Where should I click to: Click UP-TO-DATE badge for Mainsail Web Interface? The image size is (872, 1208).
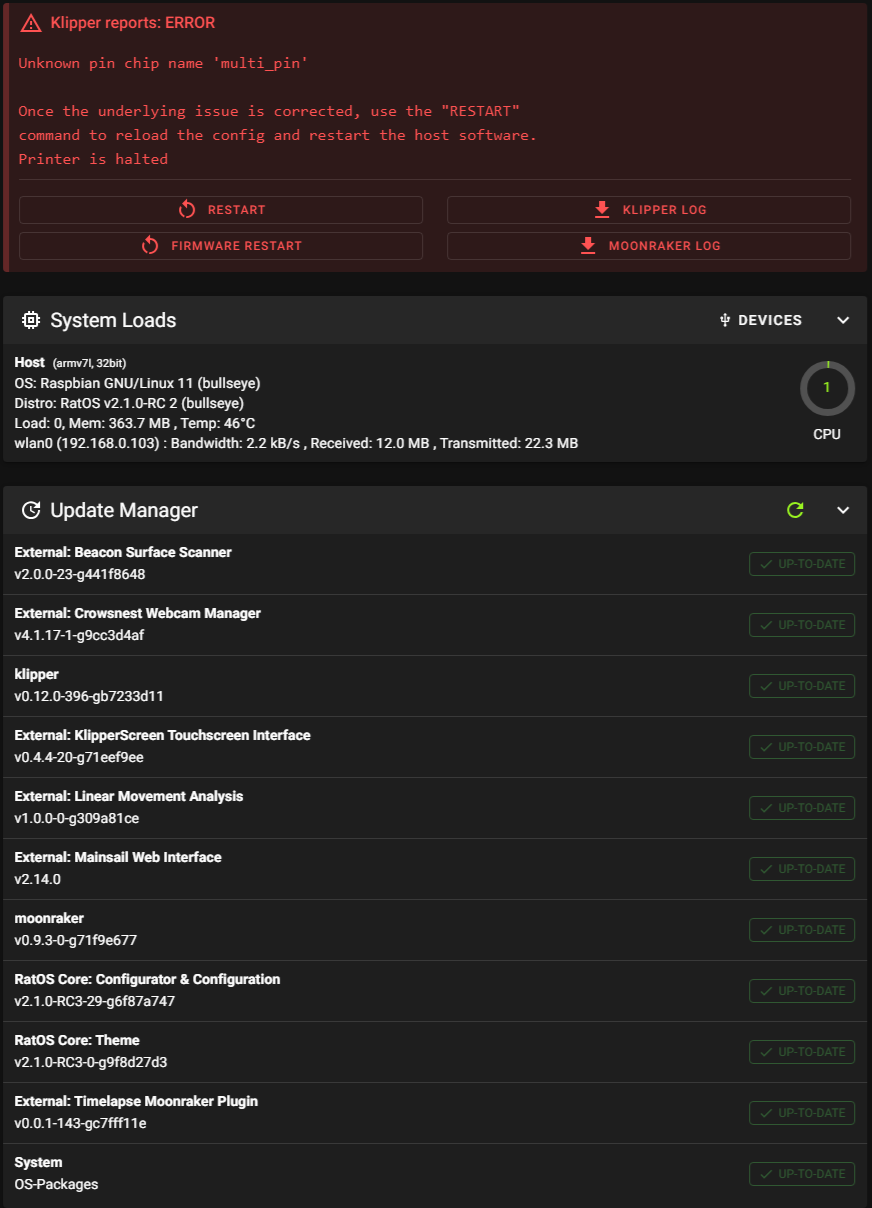click(x=802, y=869)
